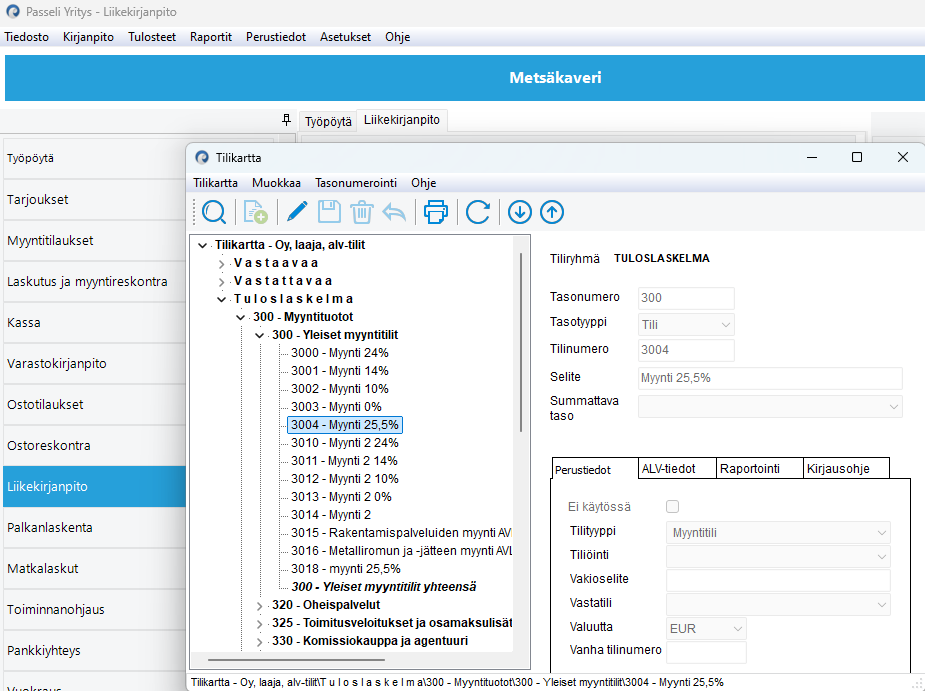925x691 pixels.
Task: Toggle the Ei käytössä checkbox
Action: tap(672, 507)
